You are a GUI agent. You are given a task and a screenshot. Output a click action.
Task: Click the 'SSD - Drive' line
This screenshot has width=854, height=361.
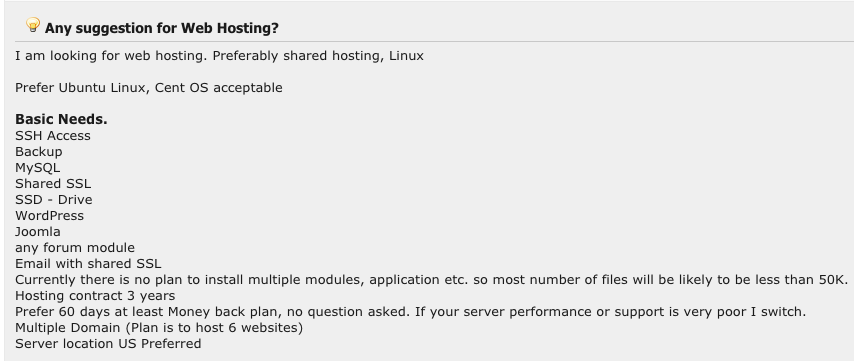coord(54,200)
